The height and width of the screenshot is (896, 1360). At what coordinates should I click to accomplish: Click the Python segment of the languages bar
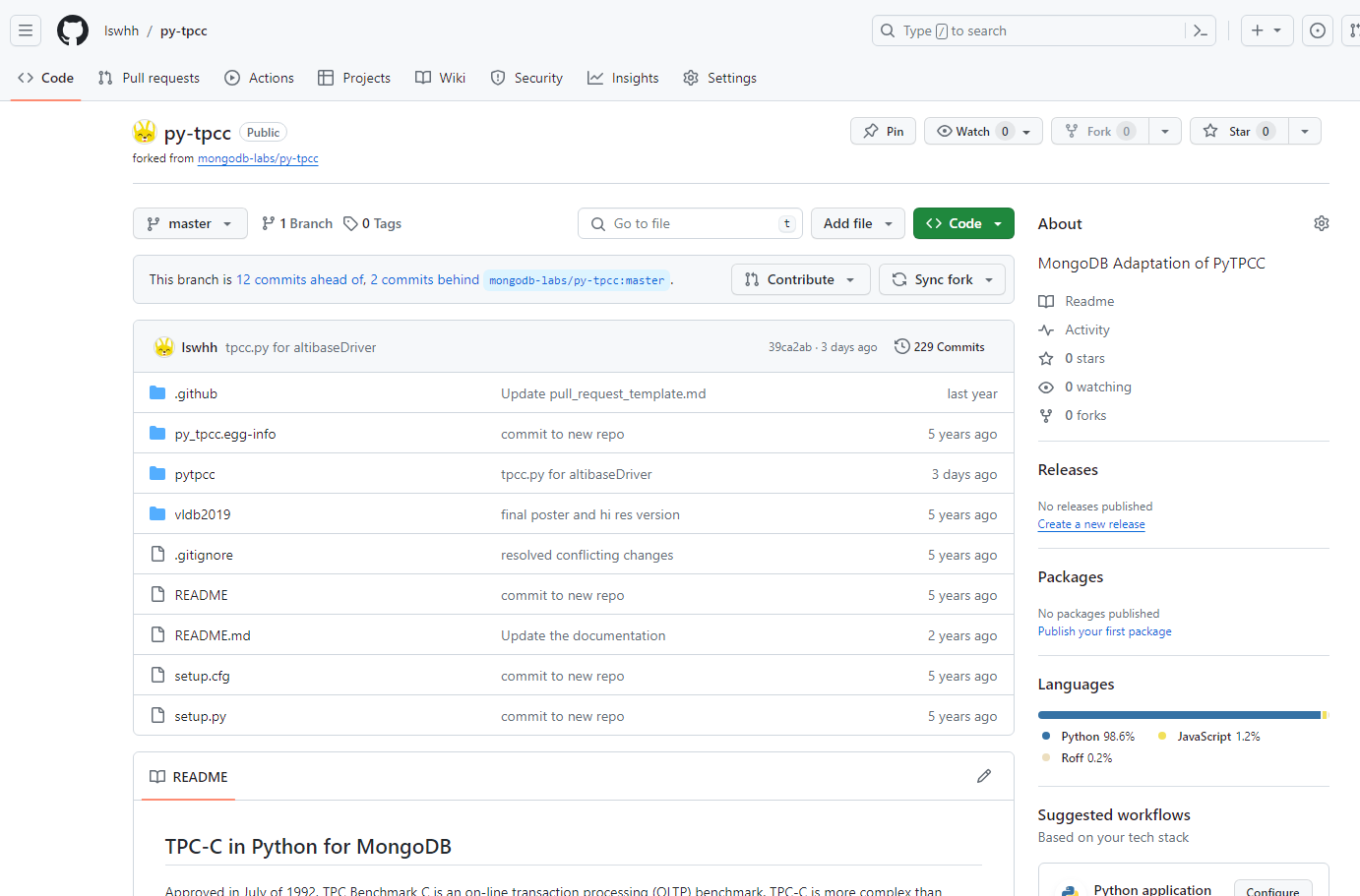(1171, 715)
